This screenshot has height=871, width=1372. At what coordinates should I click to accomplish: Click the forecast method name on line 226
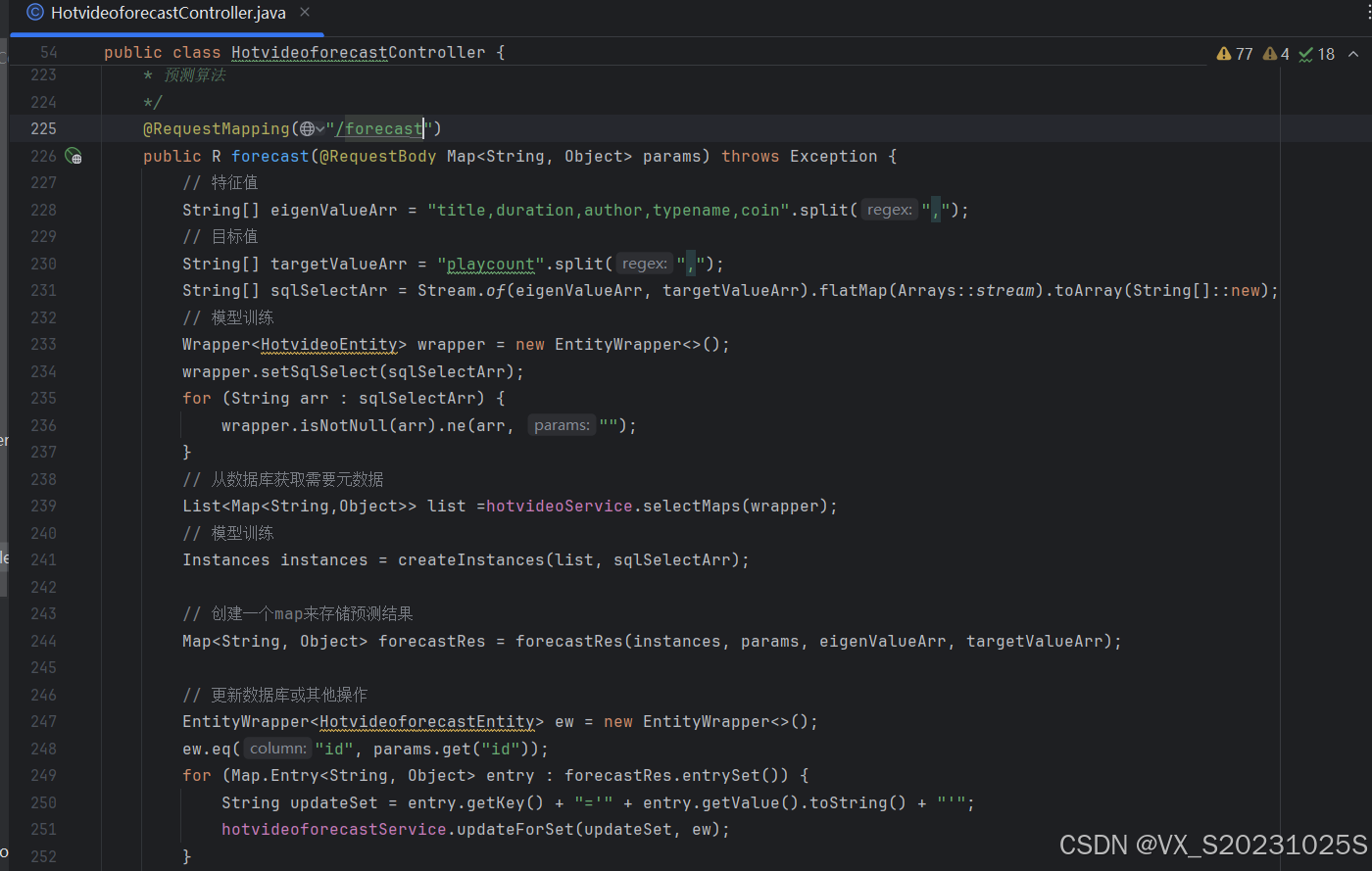click(x=270, y=156)
